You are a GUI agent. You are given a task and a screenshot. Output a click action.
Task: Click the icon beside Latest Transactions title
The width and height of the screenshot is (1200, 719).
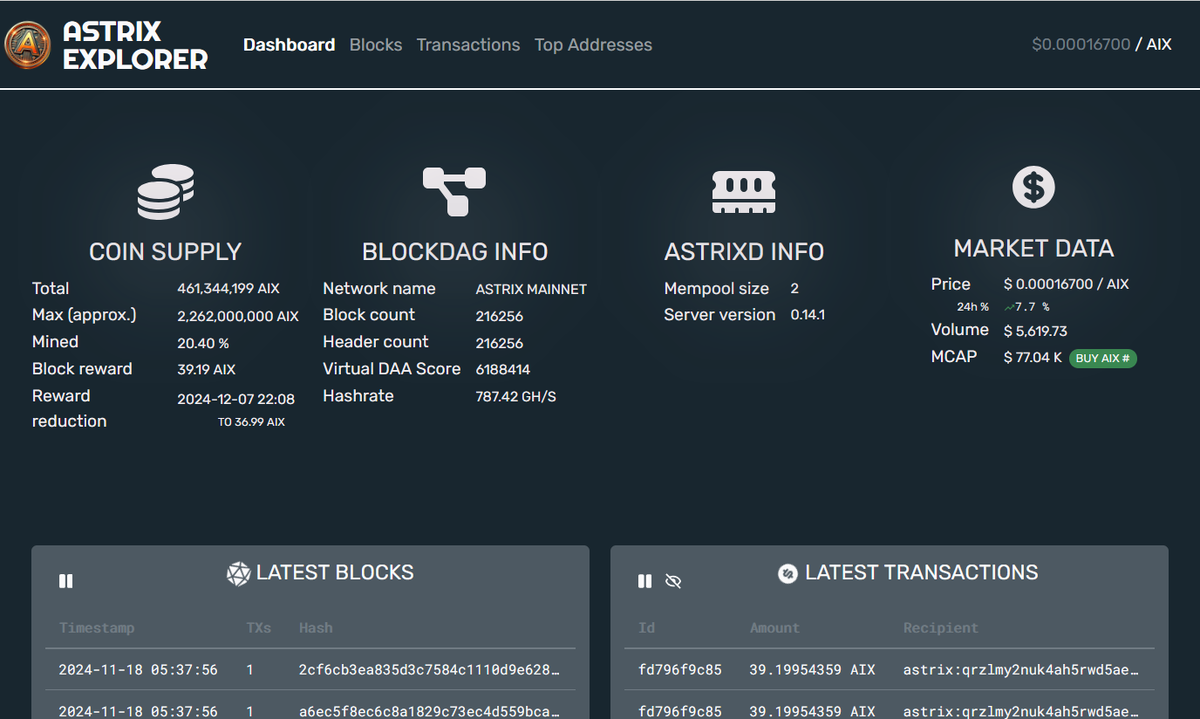788,574
